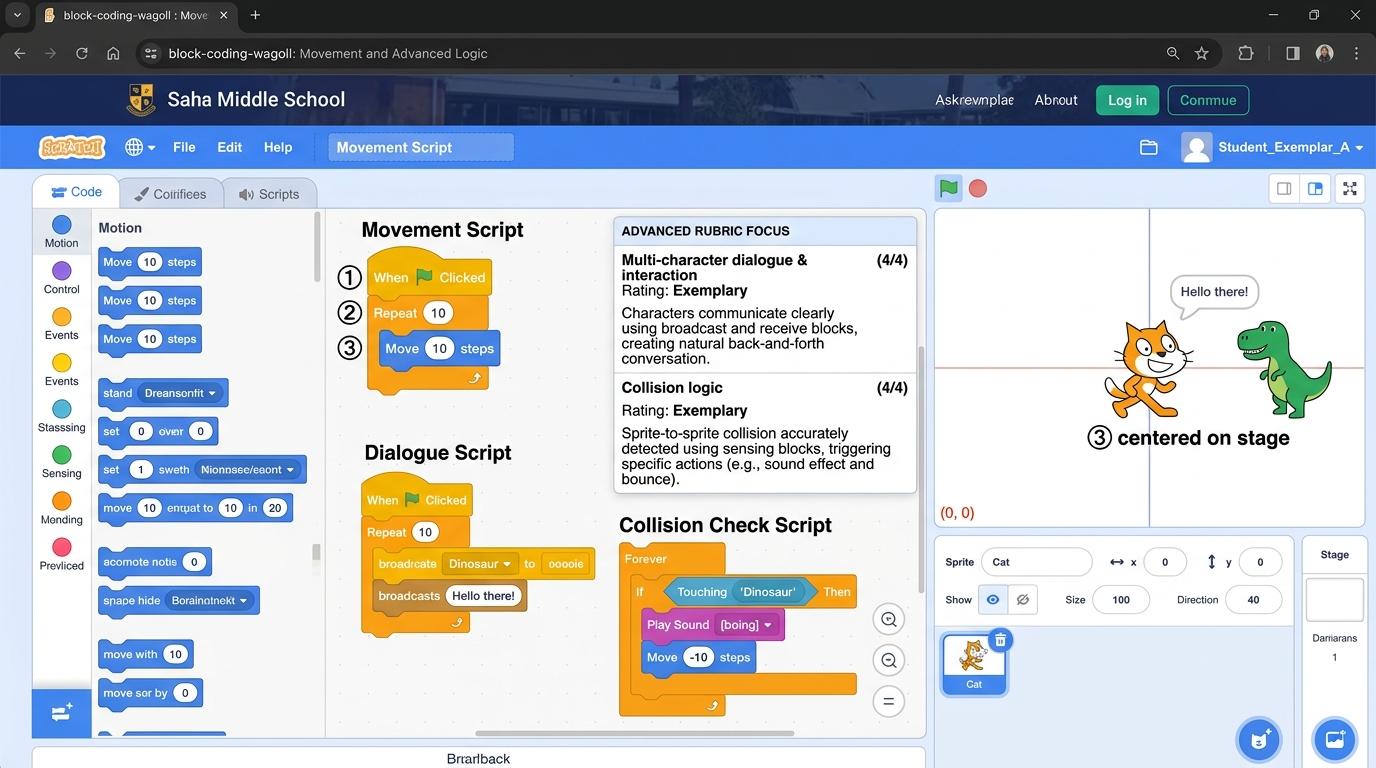The image size is (1376, 768).
Task: Select the Prevliced block category
Action: [61, 554]
